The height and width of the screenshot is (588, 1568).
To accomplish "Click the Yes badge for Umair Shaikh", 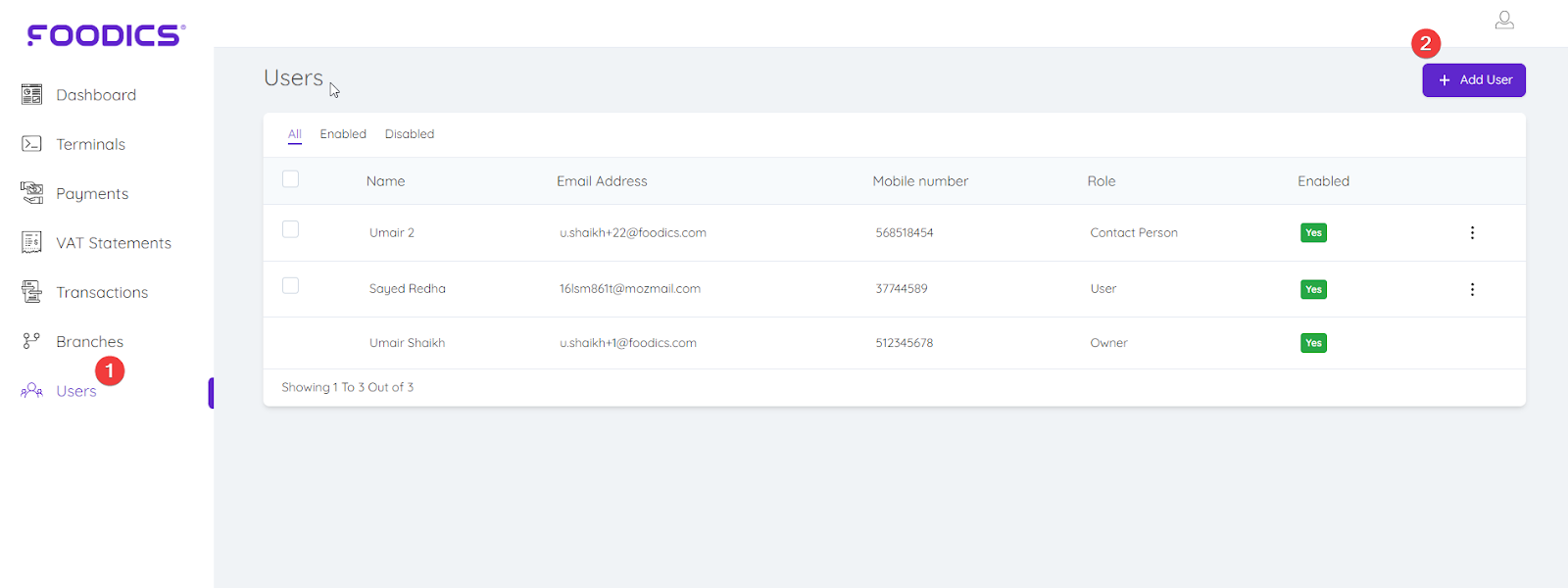I will point(1313,343).
